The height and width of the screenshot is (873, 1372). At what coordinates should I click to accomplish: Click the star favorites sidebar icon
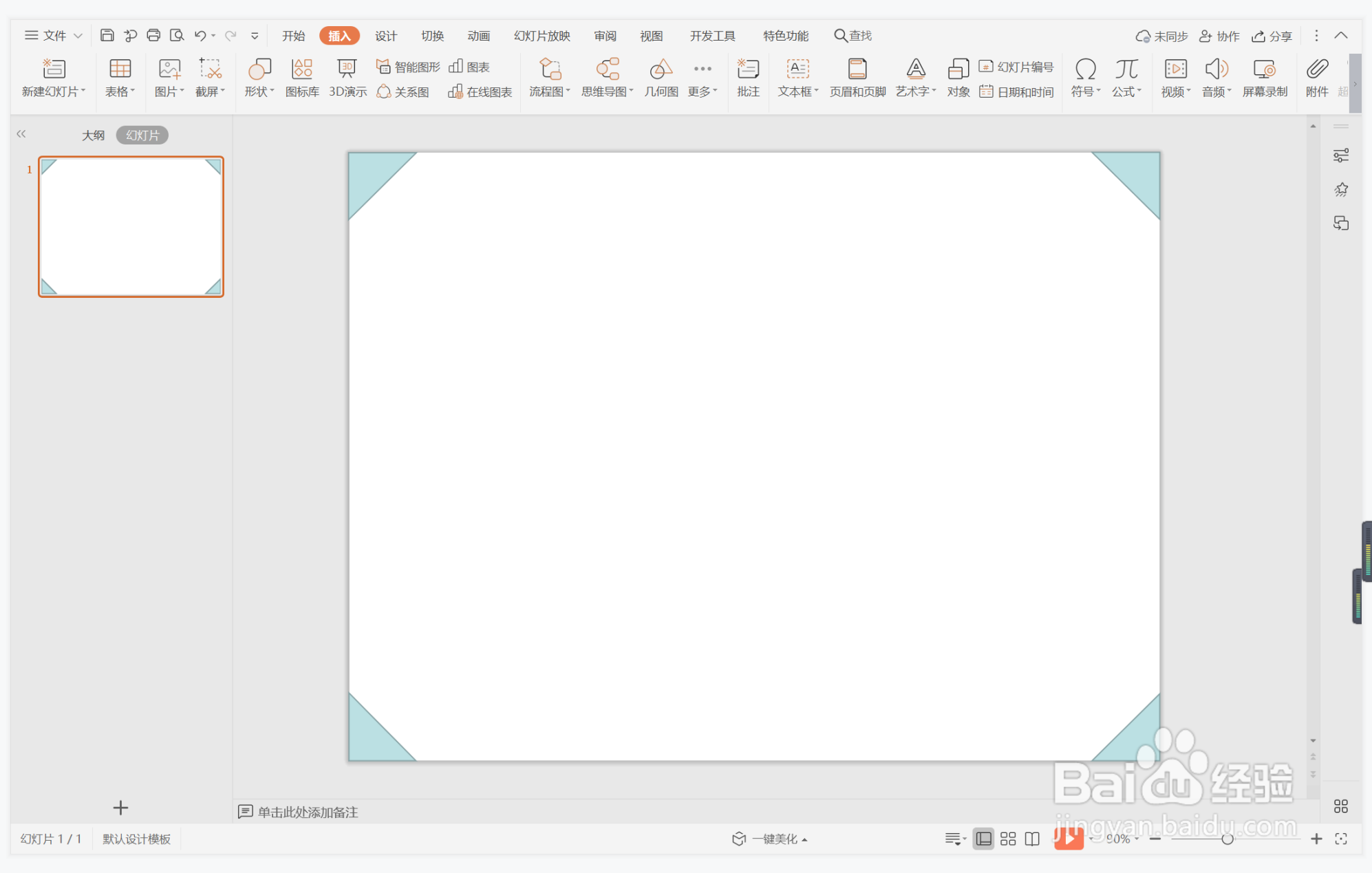(x=1341, y=189)
